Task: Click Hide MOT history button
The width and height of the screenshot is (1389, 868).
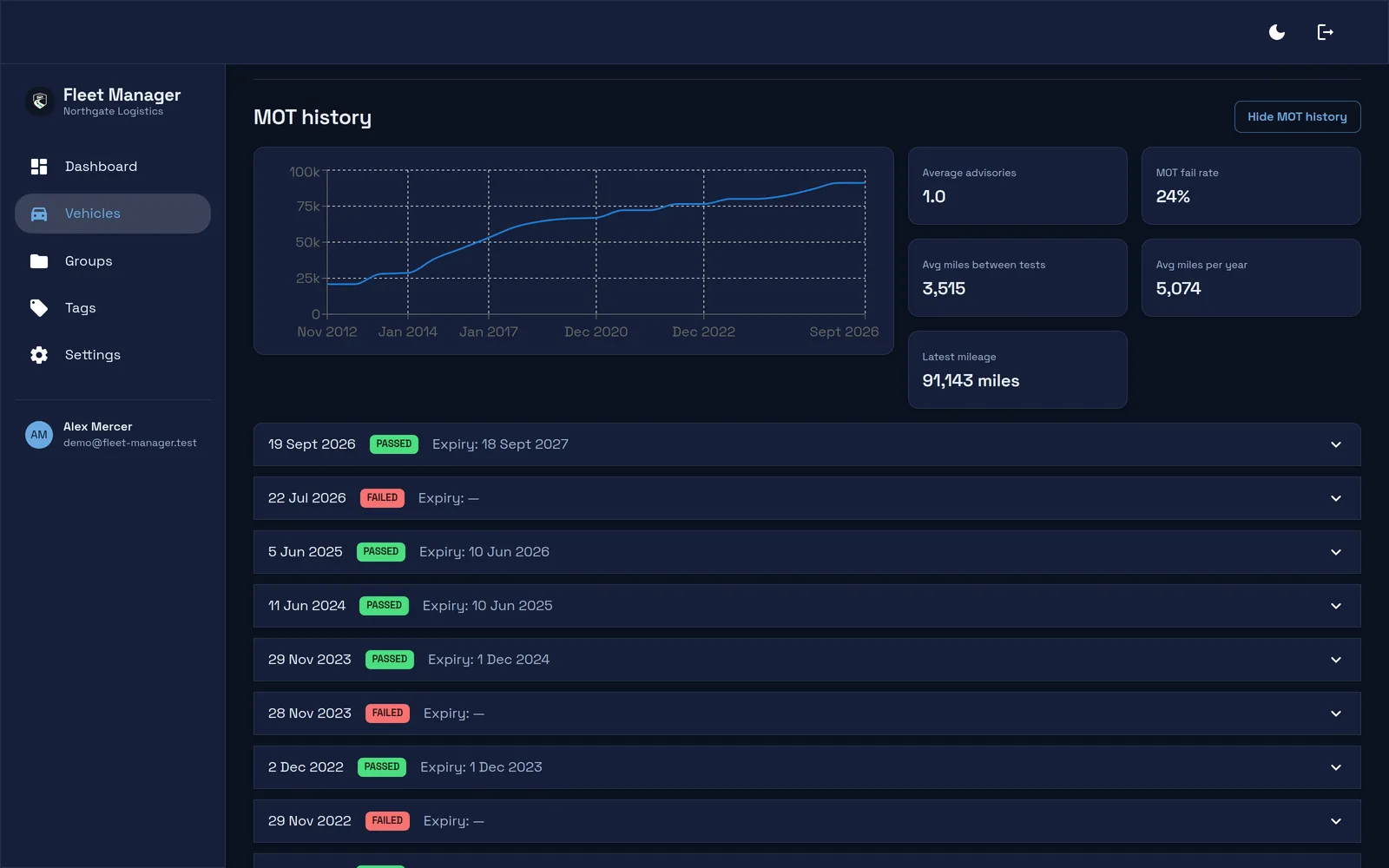Action: 1297,117
